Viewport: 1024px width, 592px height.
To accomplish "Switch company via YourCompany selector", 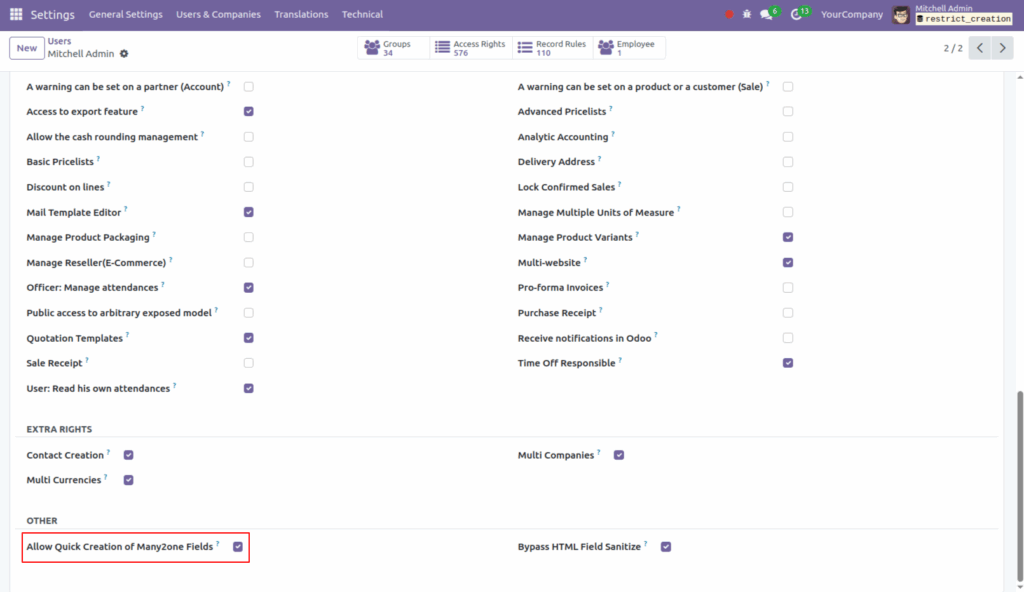I will (x=851, y=14).
